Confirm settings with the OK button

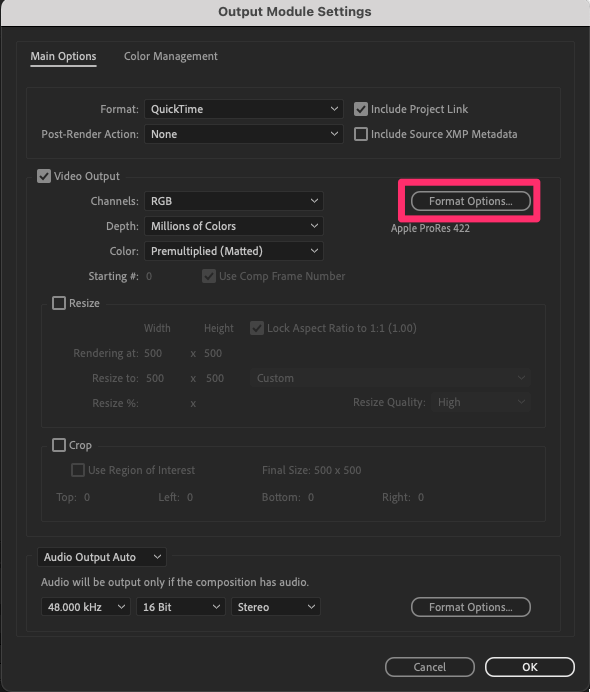point(530,667)
